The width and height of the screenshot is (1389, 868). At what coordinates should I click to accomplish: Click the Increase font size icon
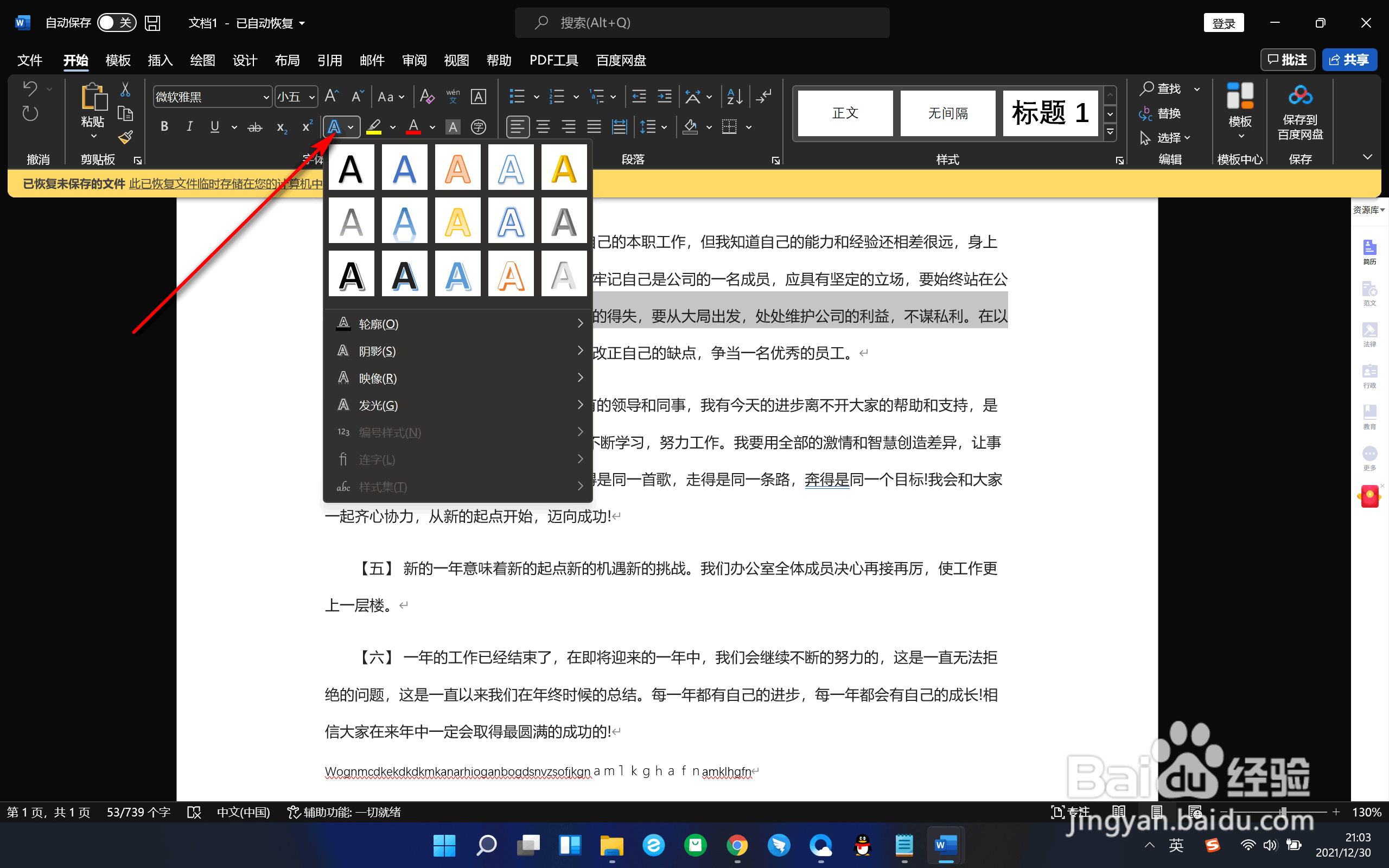point(331,97)
